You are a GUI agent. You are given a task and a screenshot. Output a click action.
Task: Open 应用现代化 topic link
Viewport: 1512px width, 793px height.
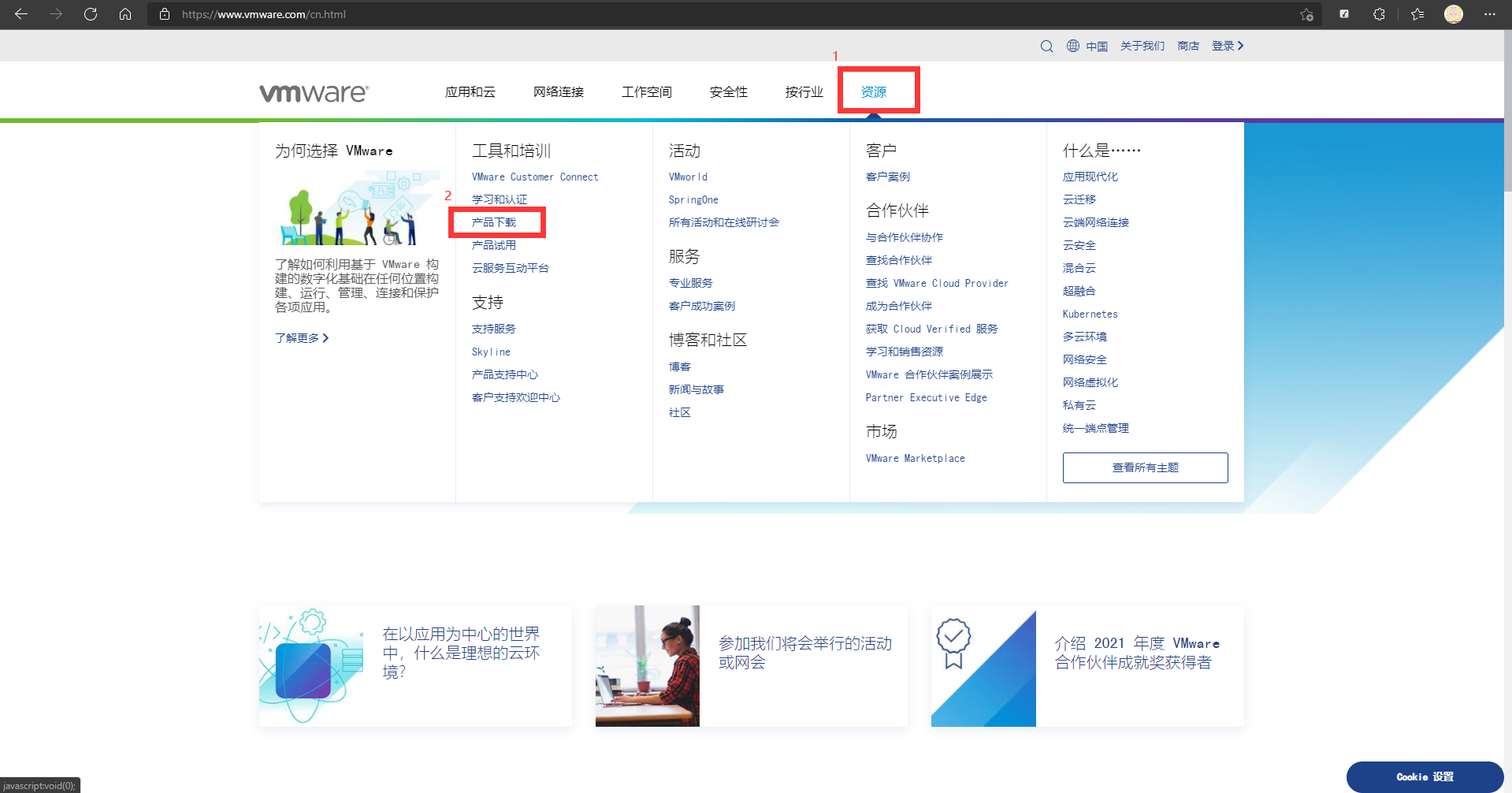1090,177
